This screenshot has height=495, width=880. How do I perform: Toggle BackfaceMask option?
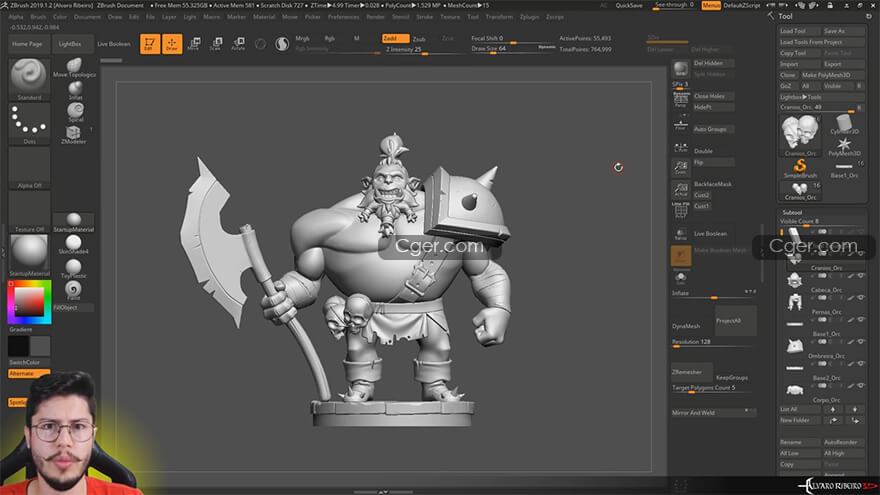(713, 184)
